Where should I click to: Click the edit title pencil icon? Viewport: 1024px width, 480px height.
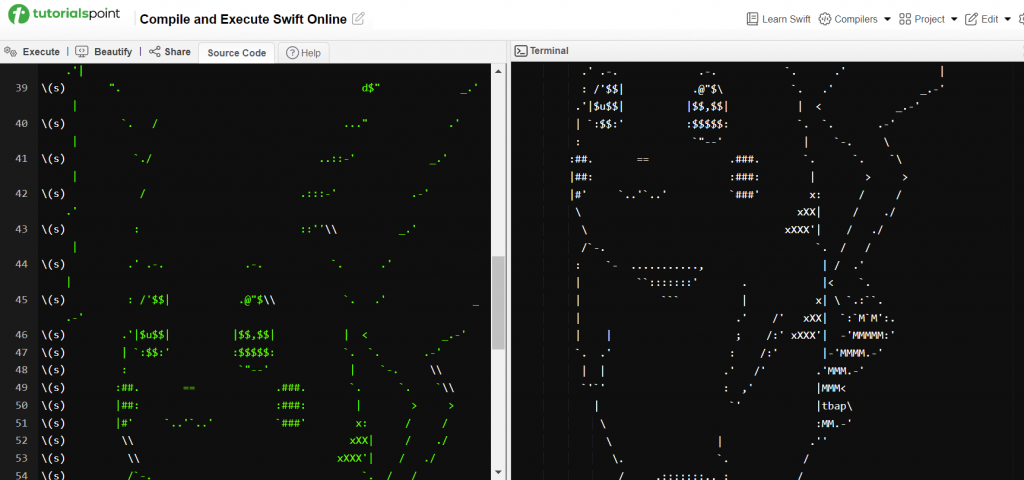pos(358,19)
